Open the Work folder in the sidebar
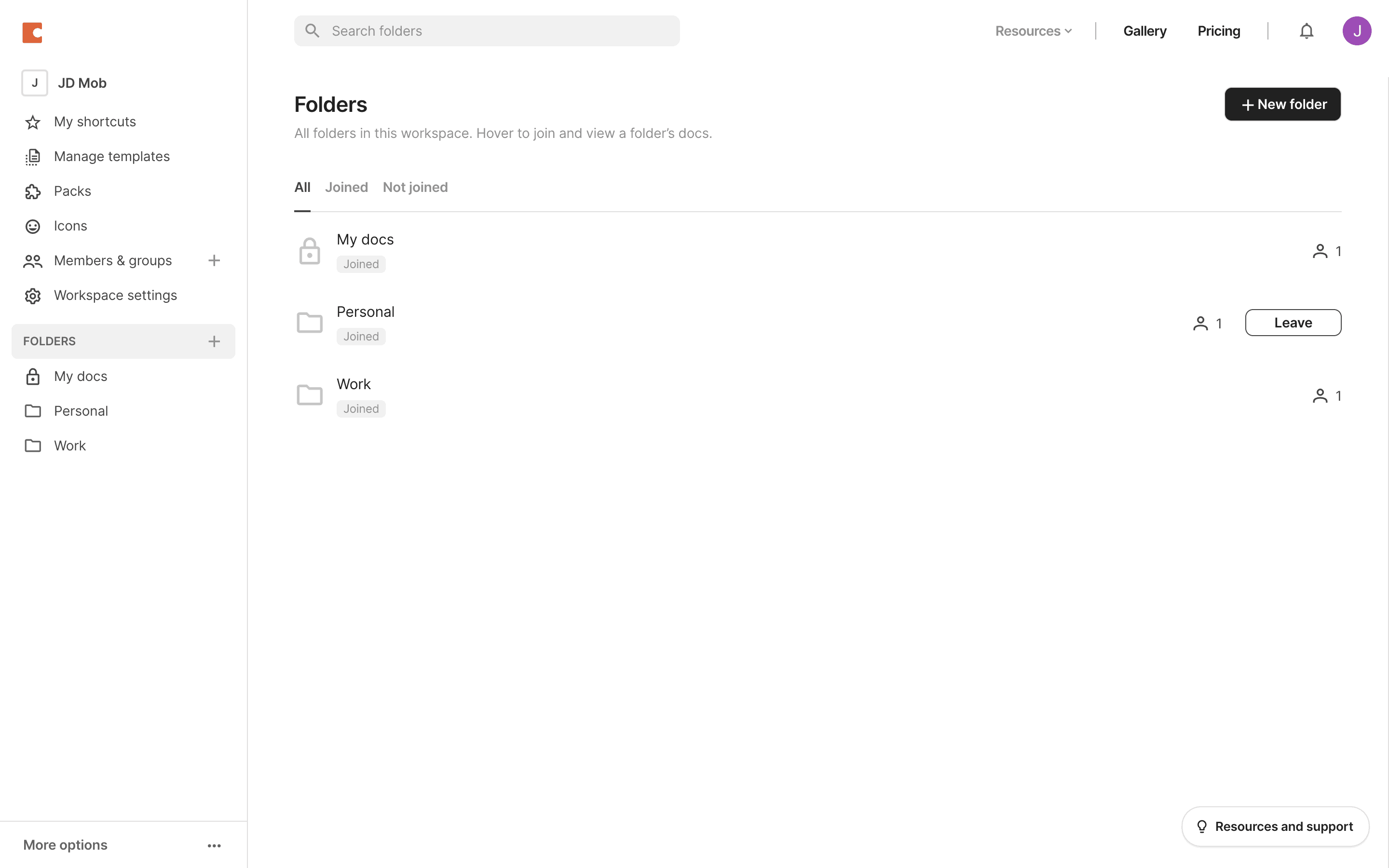This screenshot has height=868, width=1389. [x=69, y=446]
